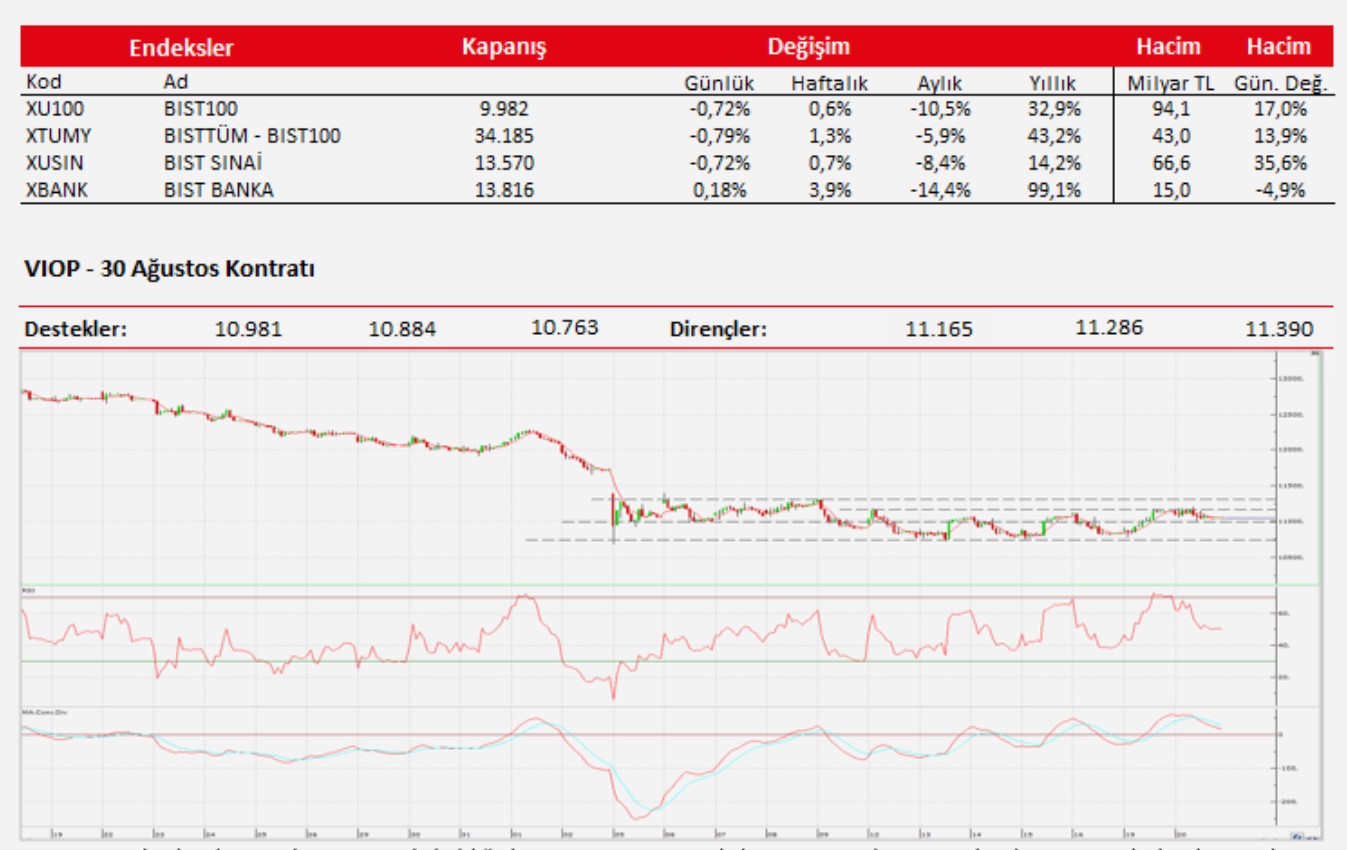This screenshot has width=1347, height=850.
Task: Click the VIOP - 30 Ağustos Kontratı heading
Action: [169, 269]
